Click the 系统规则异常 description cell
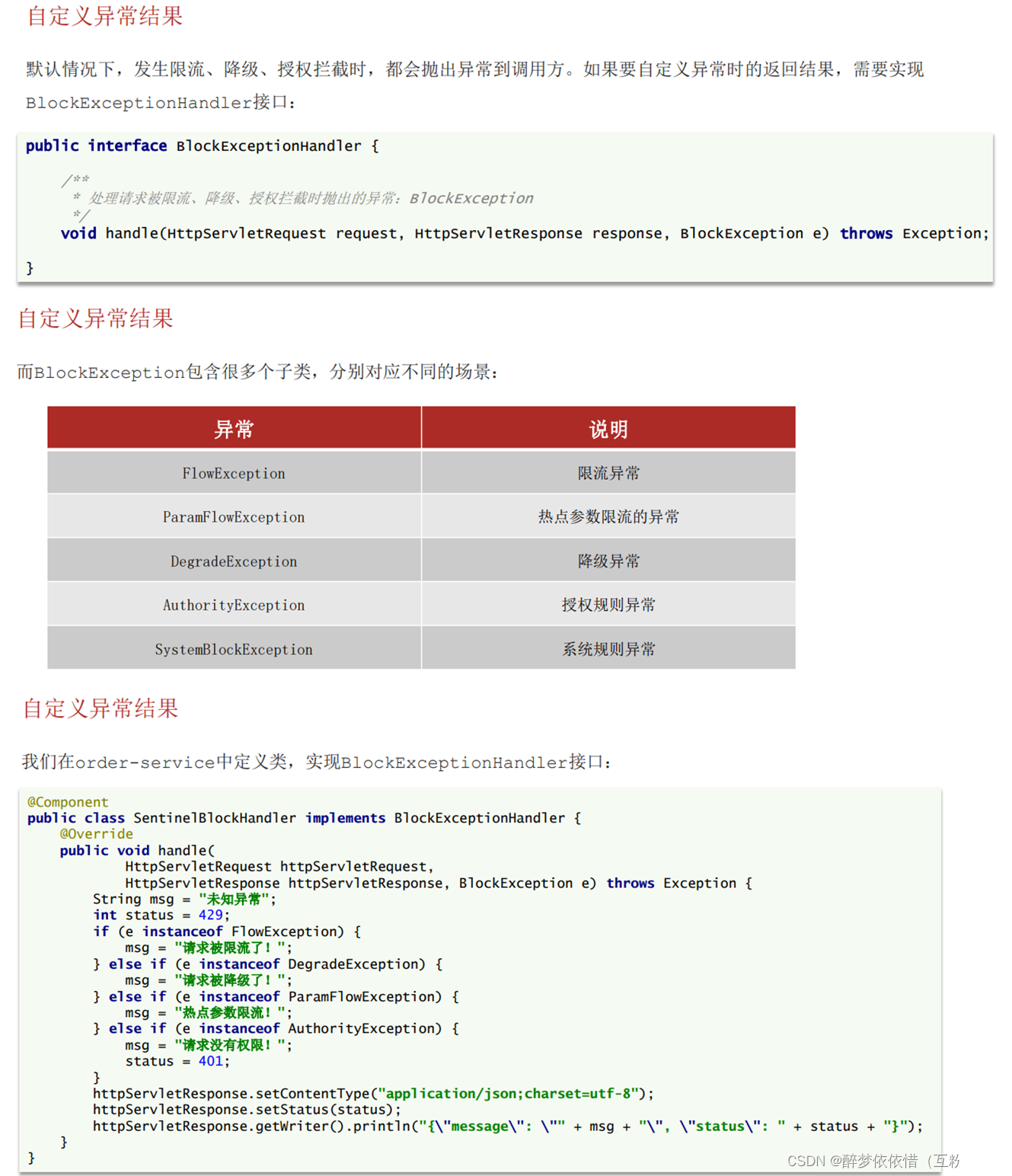This screenshot has height=1176, width=1012. (x=608, y=650)
